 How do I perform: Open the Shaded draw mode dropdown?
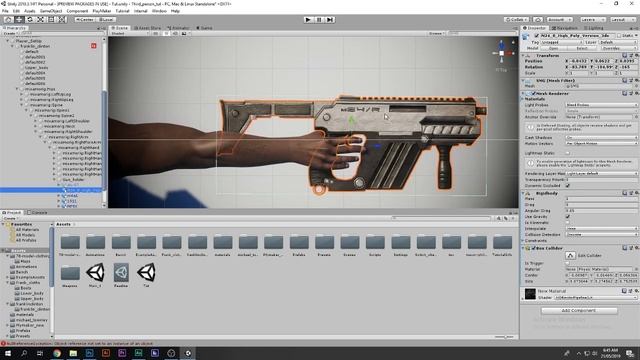(129, 33)
